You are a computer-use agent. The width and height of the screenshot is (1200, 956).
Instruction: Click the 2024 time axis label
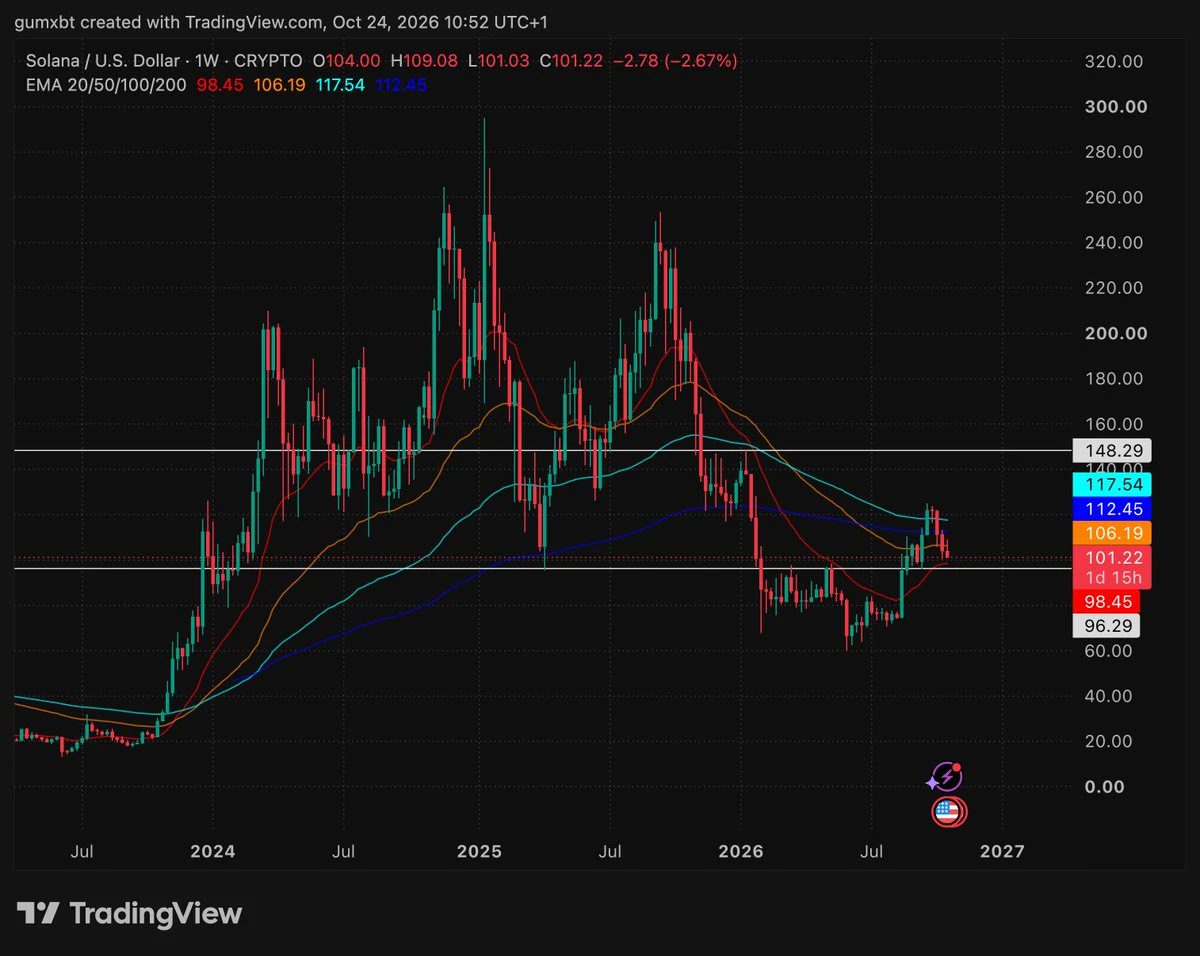(x=213, y=851)
